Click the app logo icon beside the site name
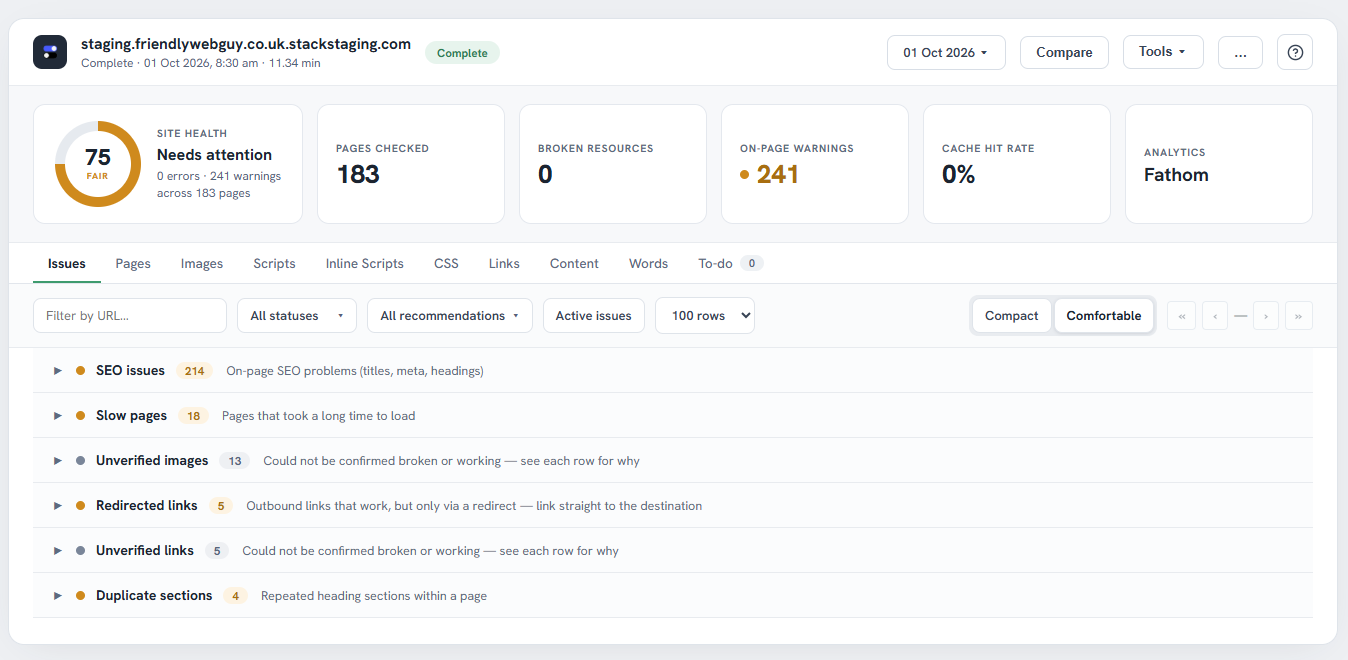1348x660 pixels. coord(50,52)
